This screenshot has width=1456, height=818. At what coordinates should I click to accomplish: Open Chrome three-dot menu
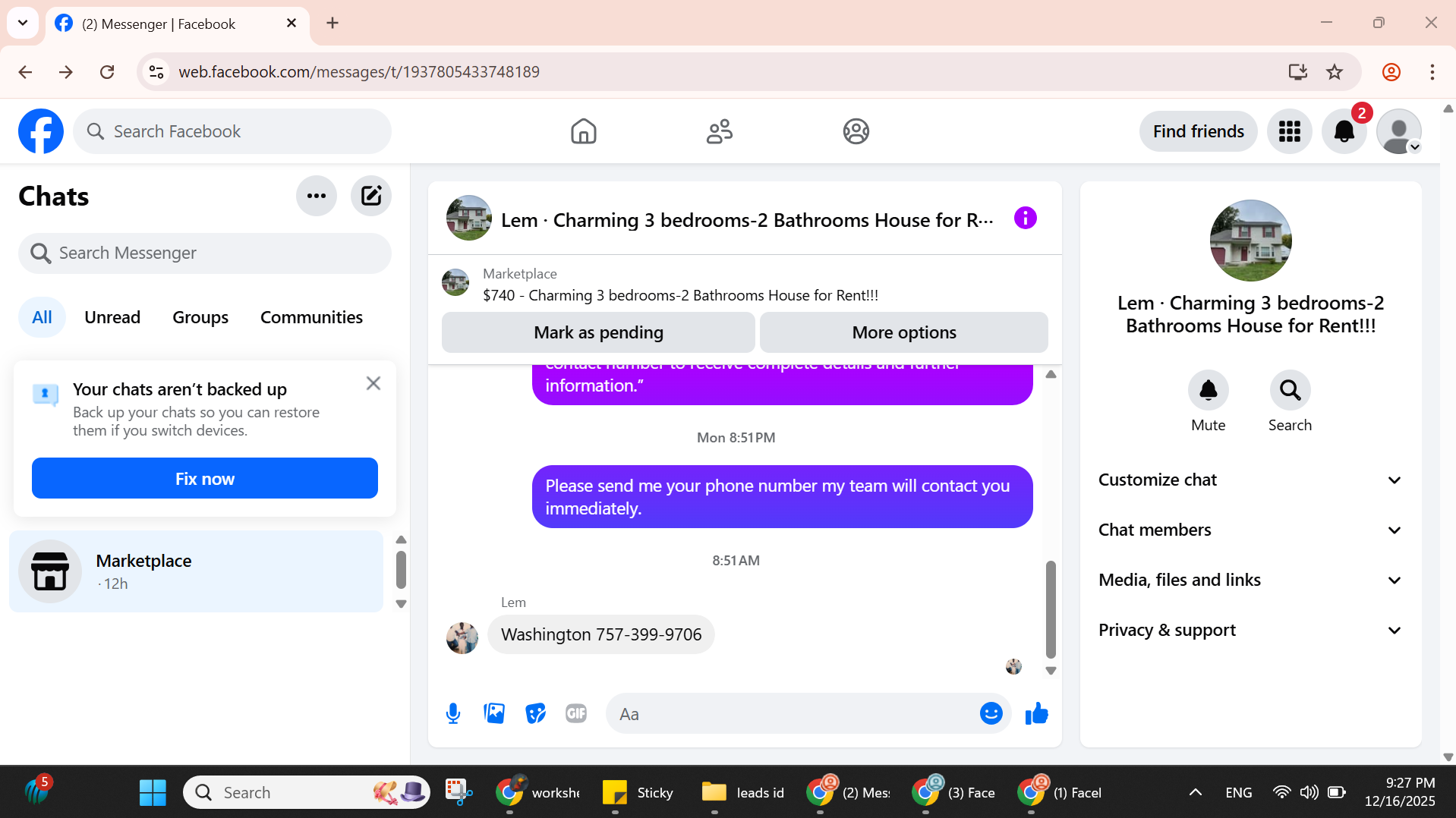click(x=1432, y=71)
